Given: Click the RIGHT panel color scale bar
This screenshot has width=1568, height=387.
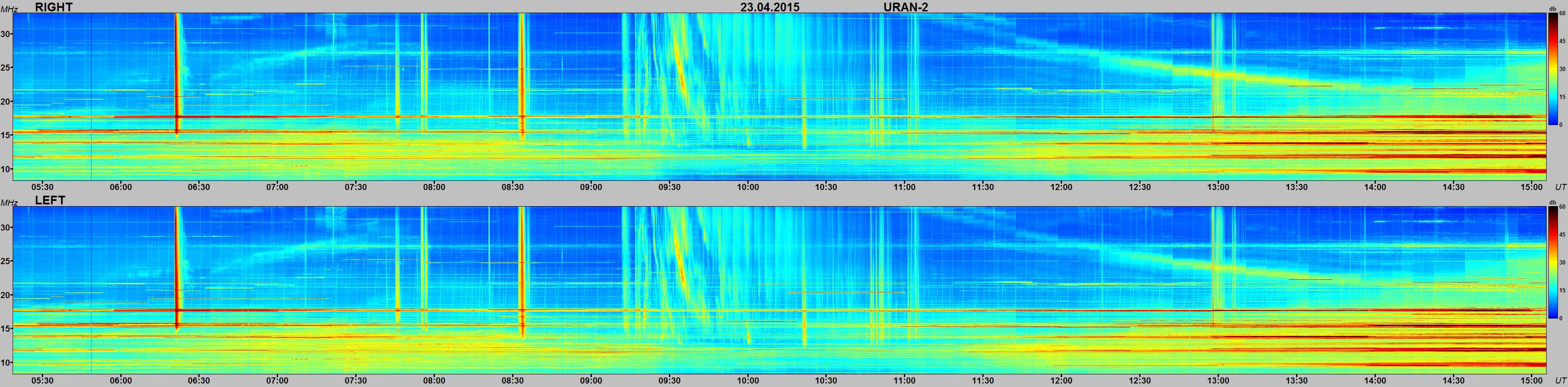Looking at the screenshot, I should [1553, 69].
